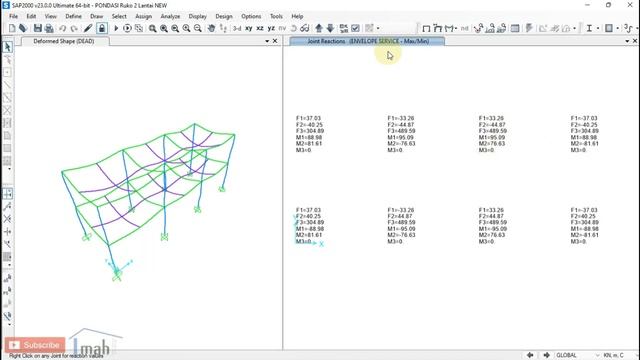Open the Options menu
Image resolution: width=640 pixels, height=360 pixels.
251,16
